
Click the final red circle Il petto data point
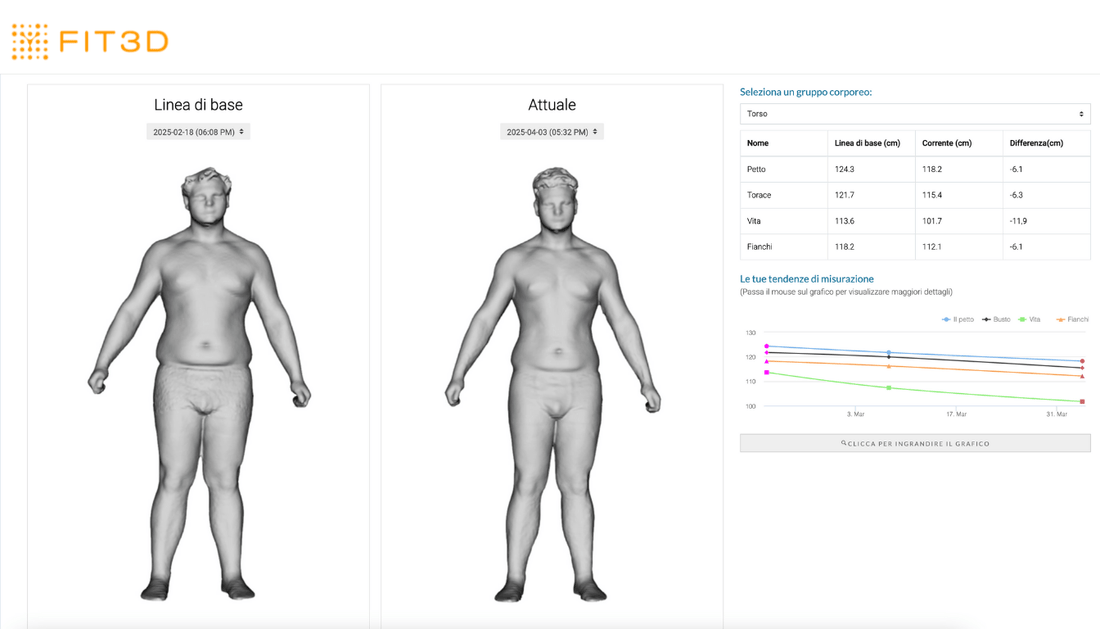tap(1082, 361)
